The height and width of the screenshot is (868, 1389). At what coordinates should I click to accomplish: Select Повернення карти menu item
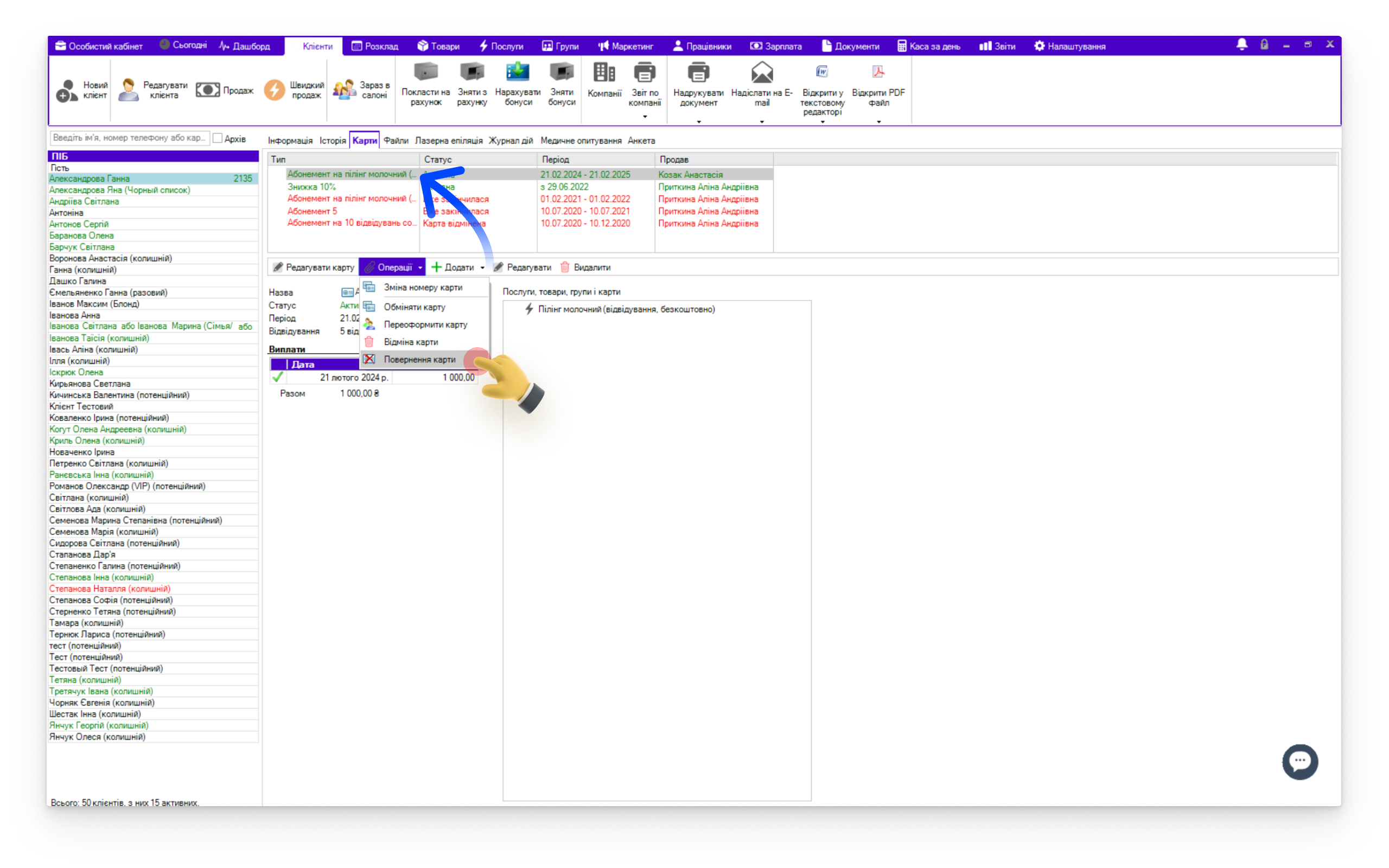pyautogui.click(x=424, y=359)
